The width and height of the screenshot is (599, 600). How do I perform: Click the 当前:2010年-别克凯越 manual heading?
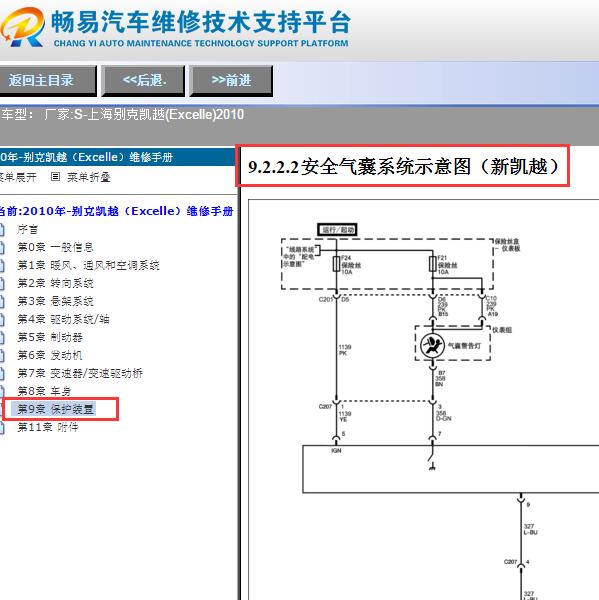coord(116,211)
